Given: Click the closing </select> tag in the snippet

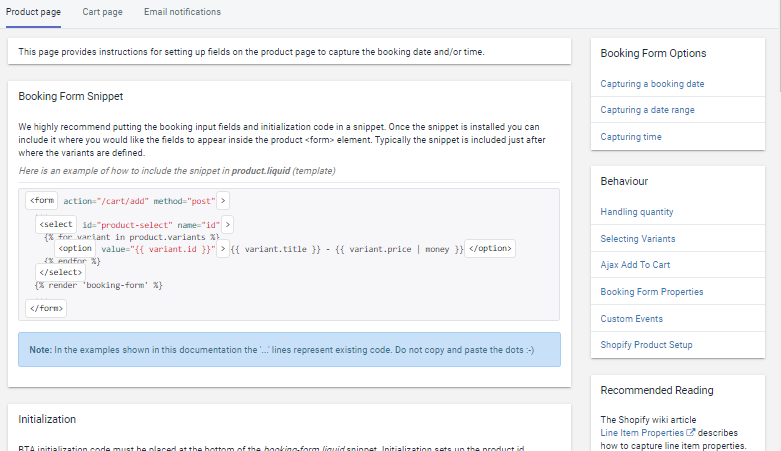Looking at the screenshot, I should point(59,272).
